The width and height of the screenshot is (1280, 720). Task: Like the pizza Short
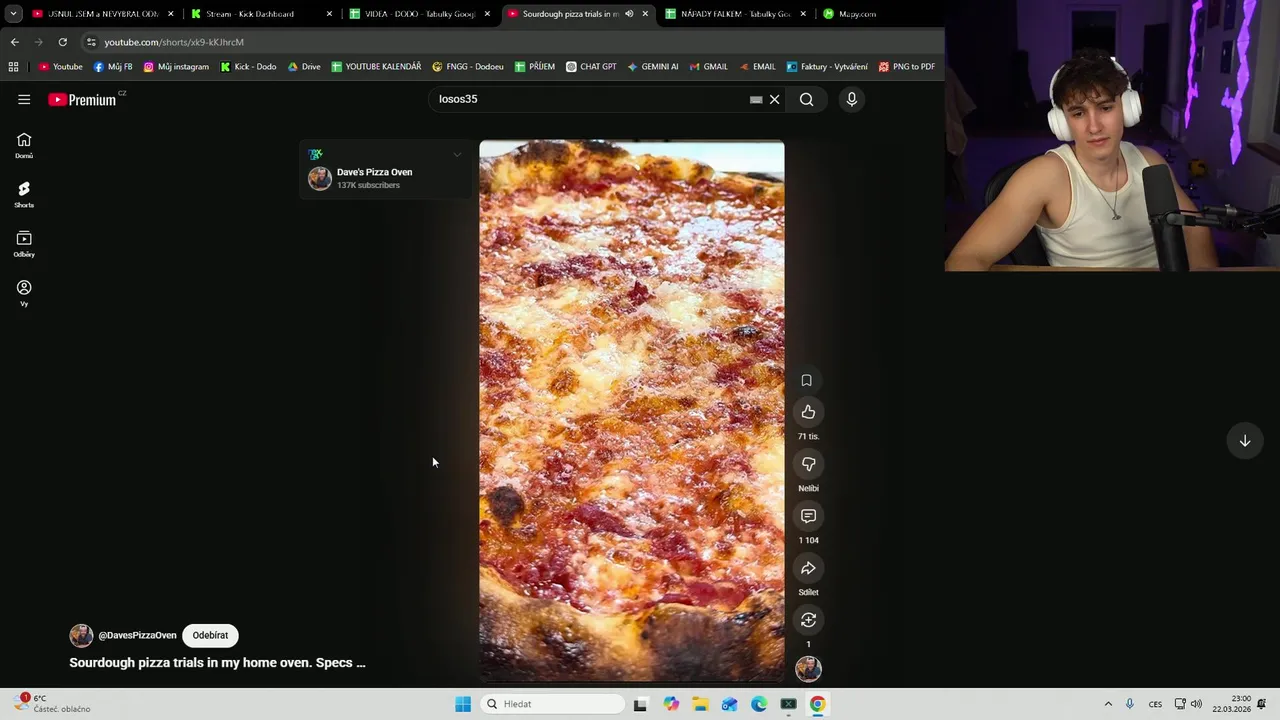tap(808, 412)
